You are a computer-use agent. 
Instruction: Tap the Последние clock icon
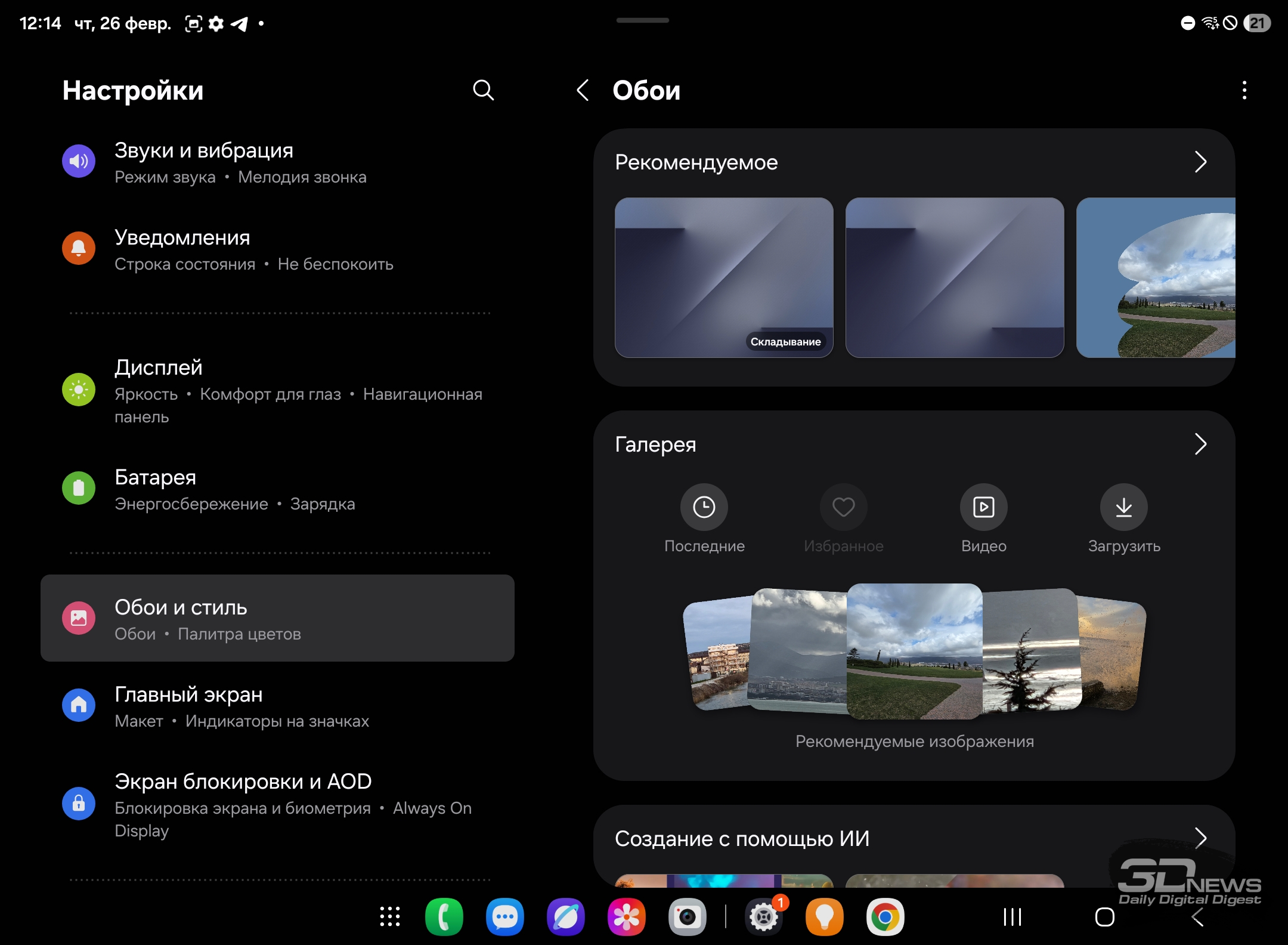(x=704, y=507)
